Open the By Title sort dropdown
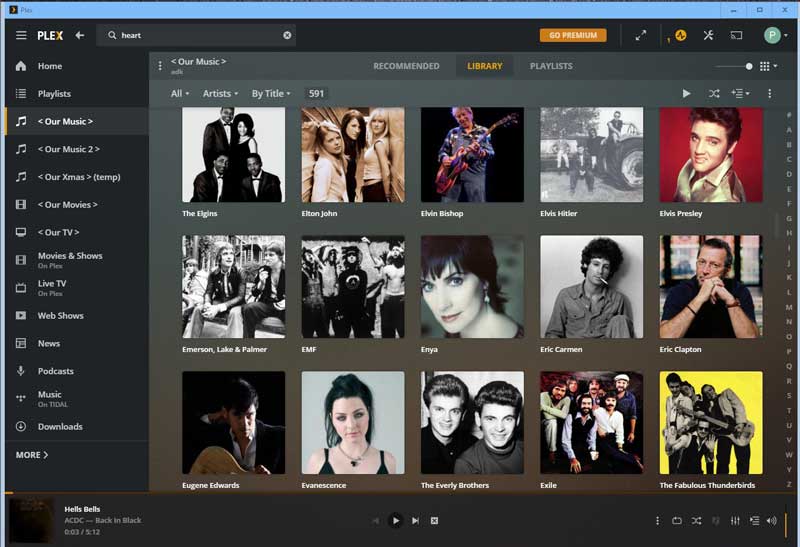Image resolution: width=800 pixels, height=547 pixels. point(271,93)
